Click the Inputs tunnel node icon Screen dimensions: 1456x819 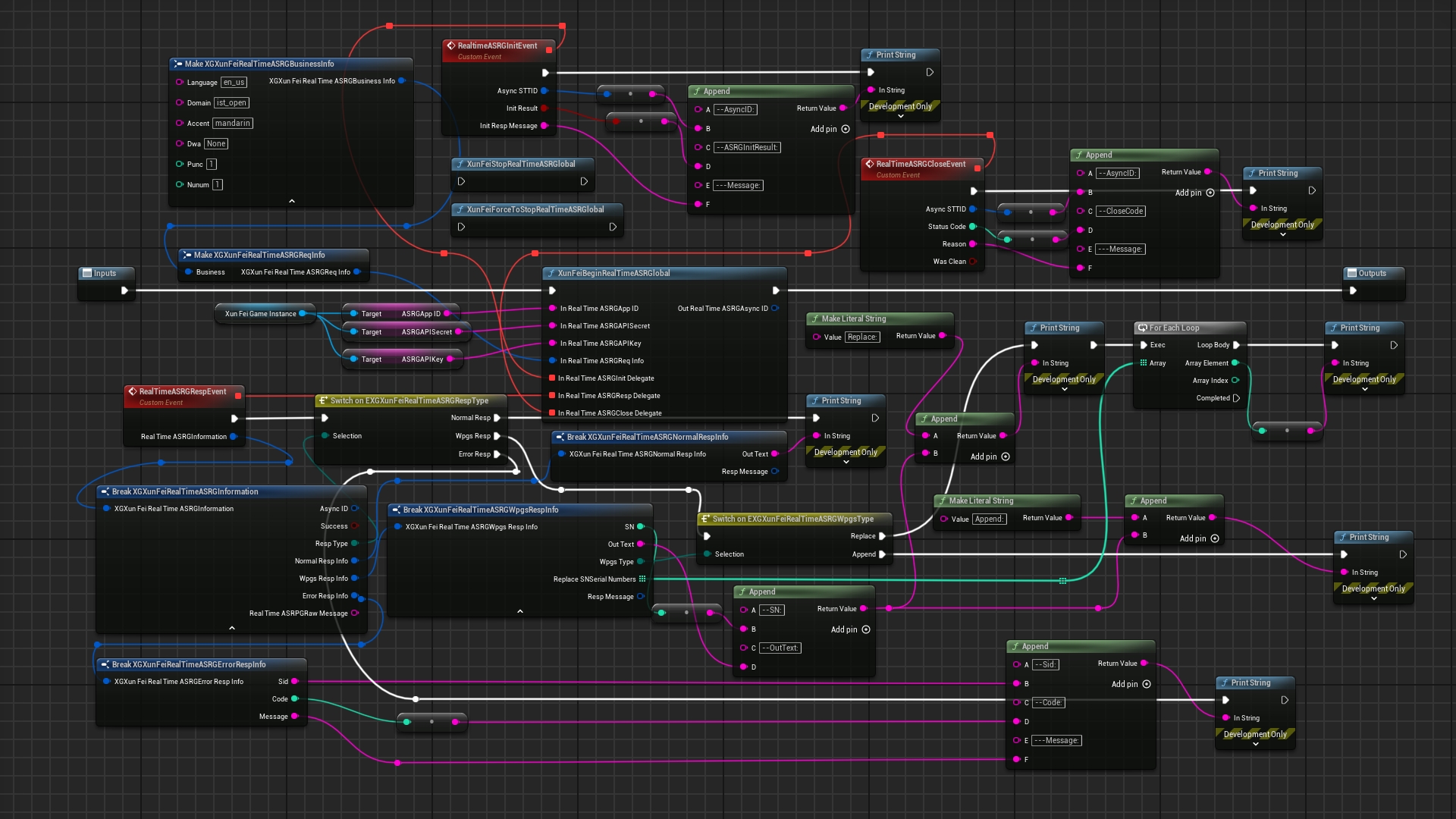pos(87,273)
